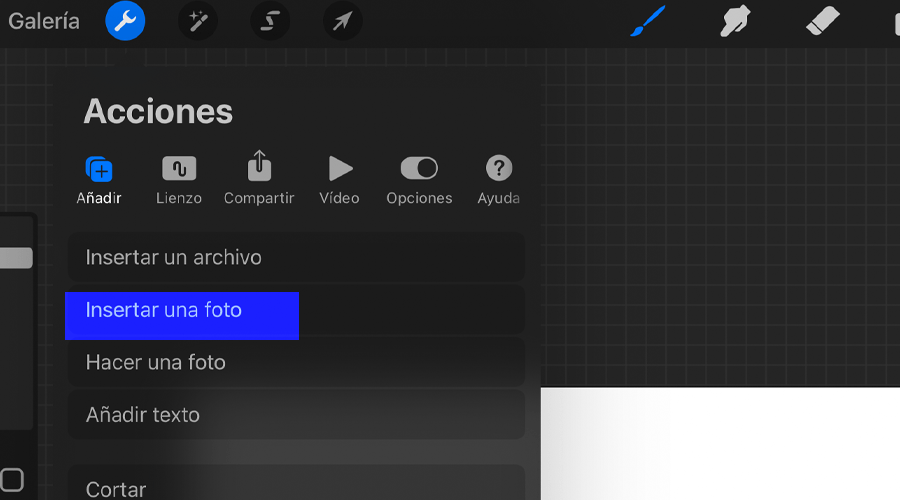Switch to the Añadir tab
This screenshot has height=500, width=900.
point(99,180)
